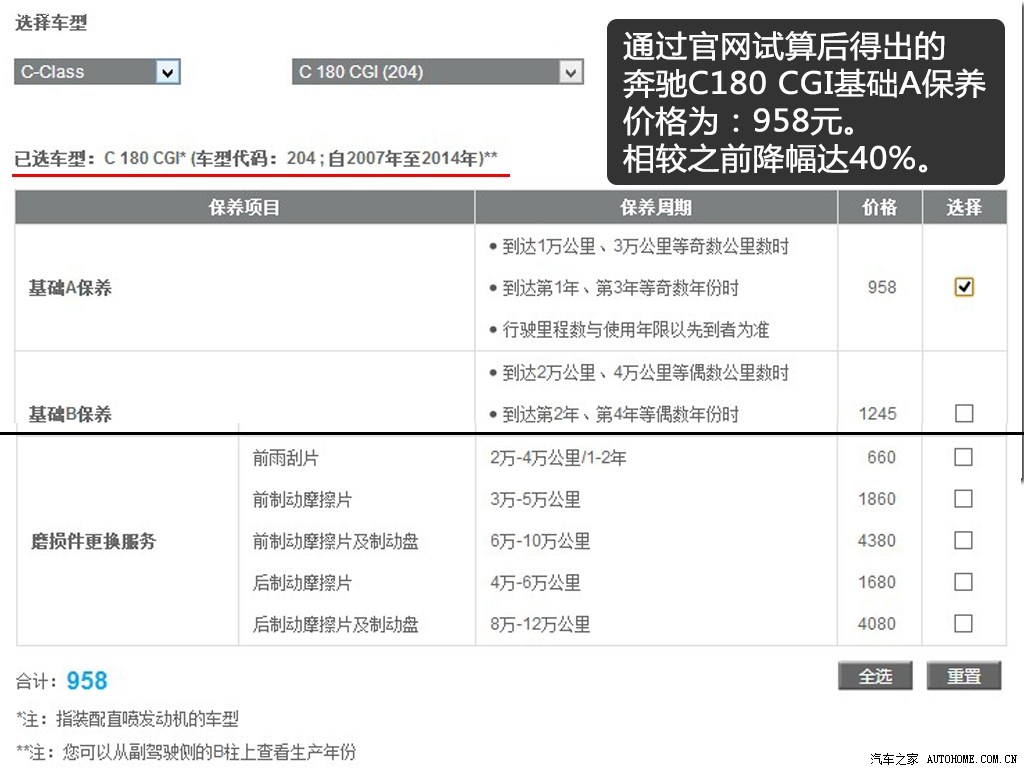Click the 8万-12万公里 interval text

[540, 625]
